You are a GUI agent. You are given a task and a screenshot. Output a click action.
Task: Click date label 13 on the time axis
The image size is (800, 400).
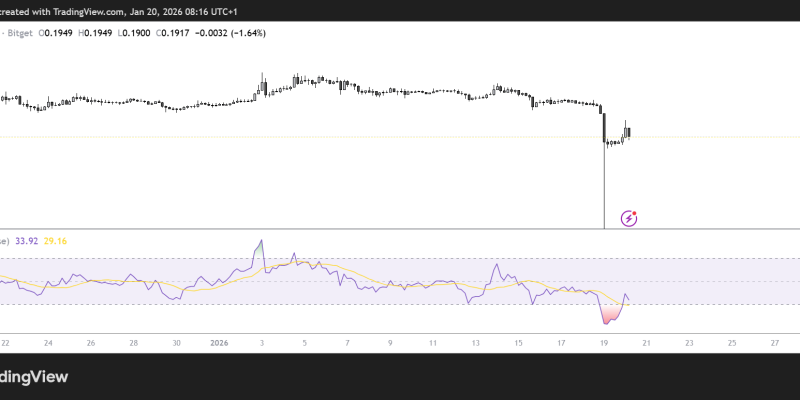(x=476, y=343)
